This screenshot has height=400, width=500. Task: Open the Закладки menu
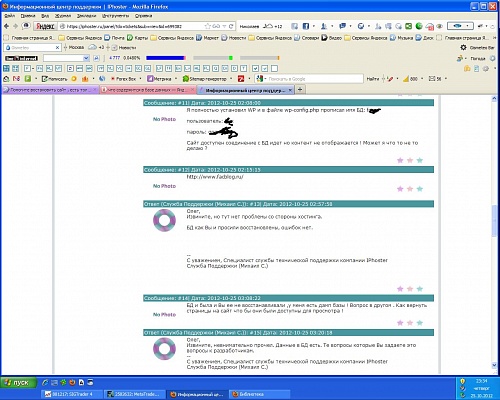pyautogui.click(x=86, y=16)
